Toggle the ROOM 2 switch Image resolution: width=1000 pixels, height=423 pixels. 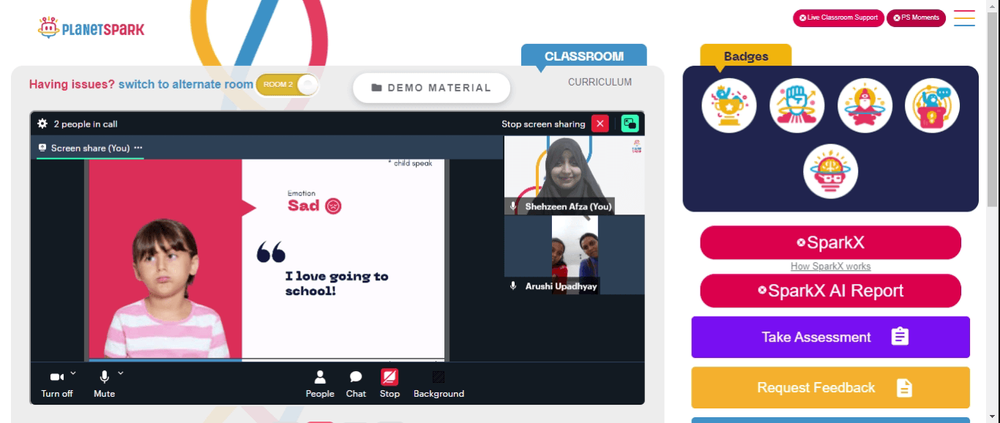point(287,85)
